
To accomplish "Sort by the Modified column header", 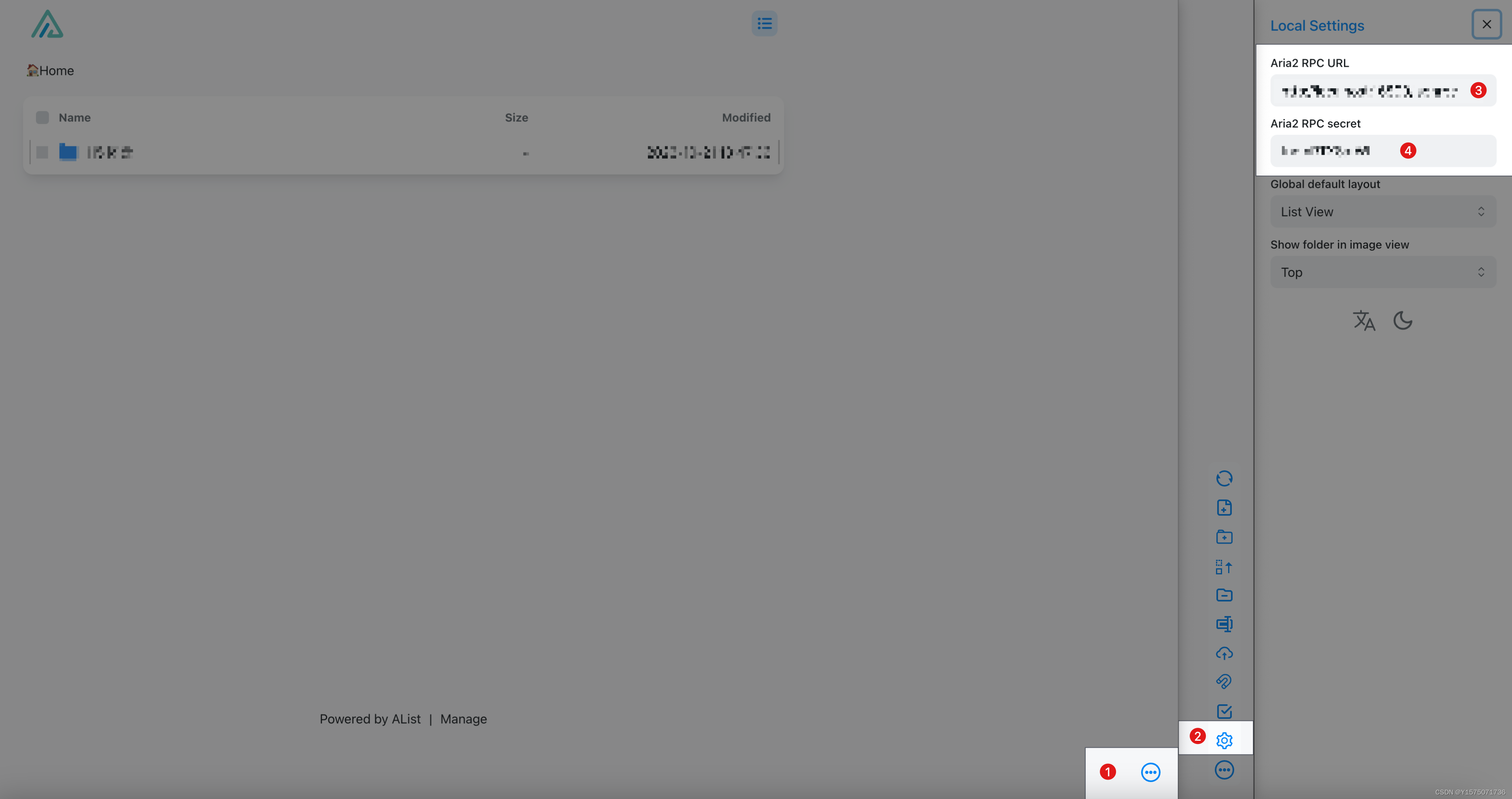I will pos(745,117).
